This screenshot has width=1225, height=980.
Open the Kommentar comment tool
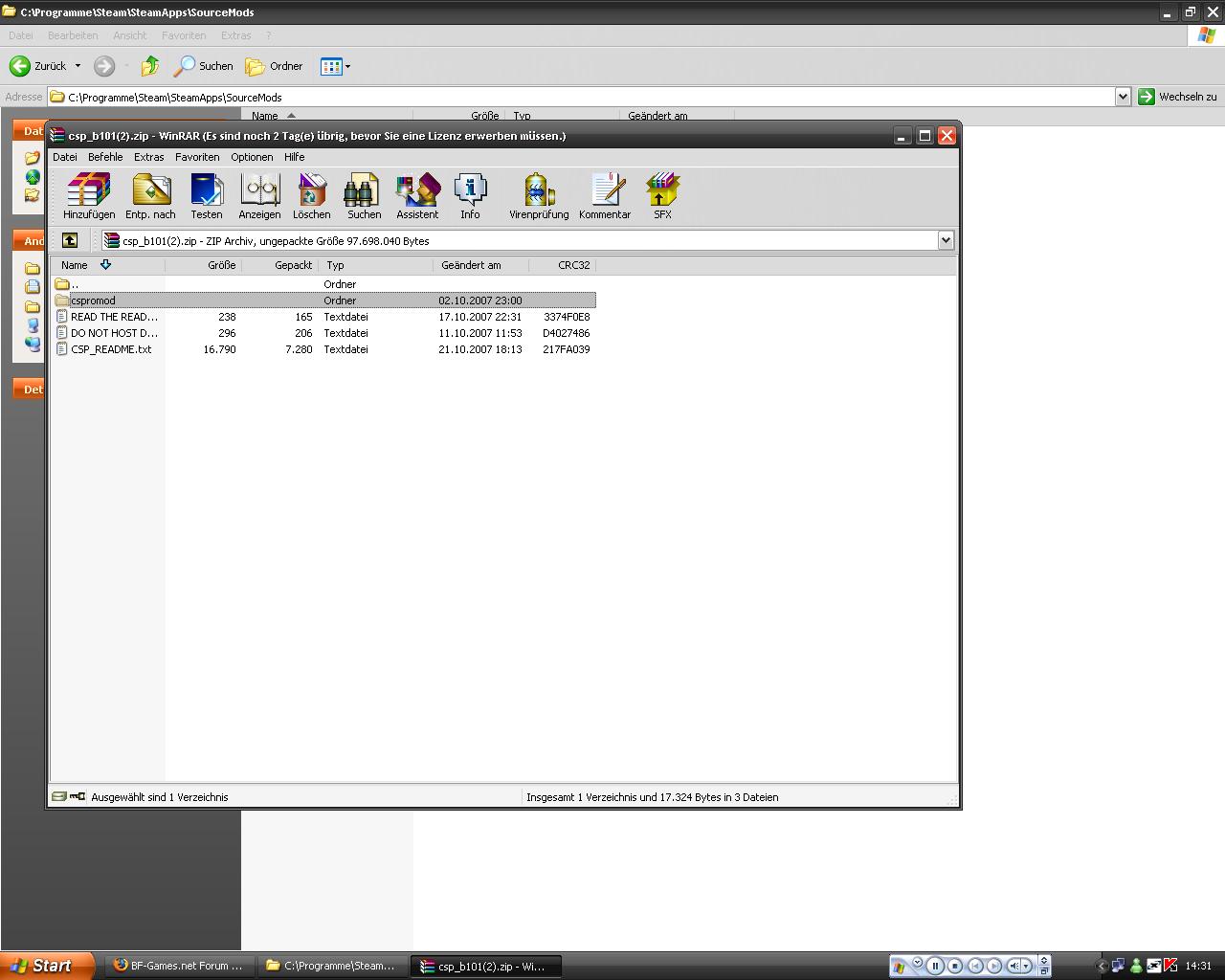coord(605,196)
